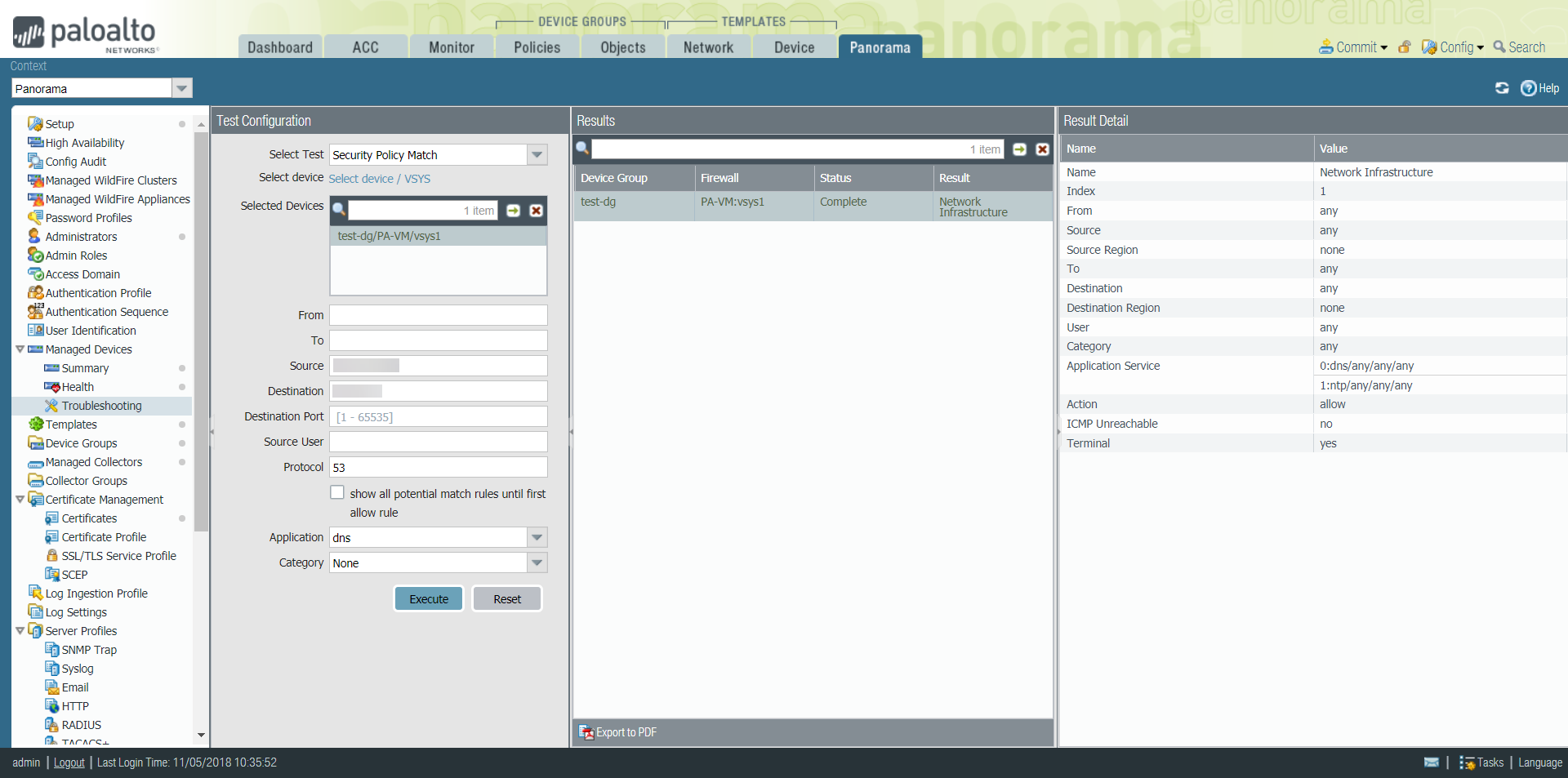1568x778 pixels.
Task: Refresh the page with the refresh icon
Action: (x=1502, y=87)
